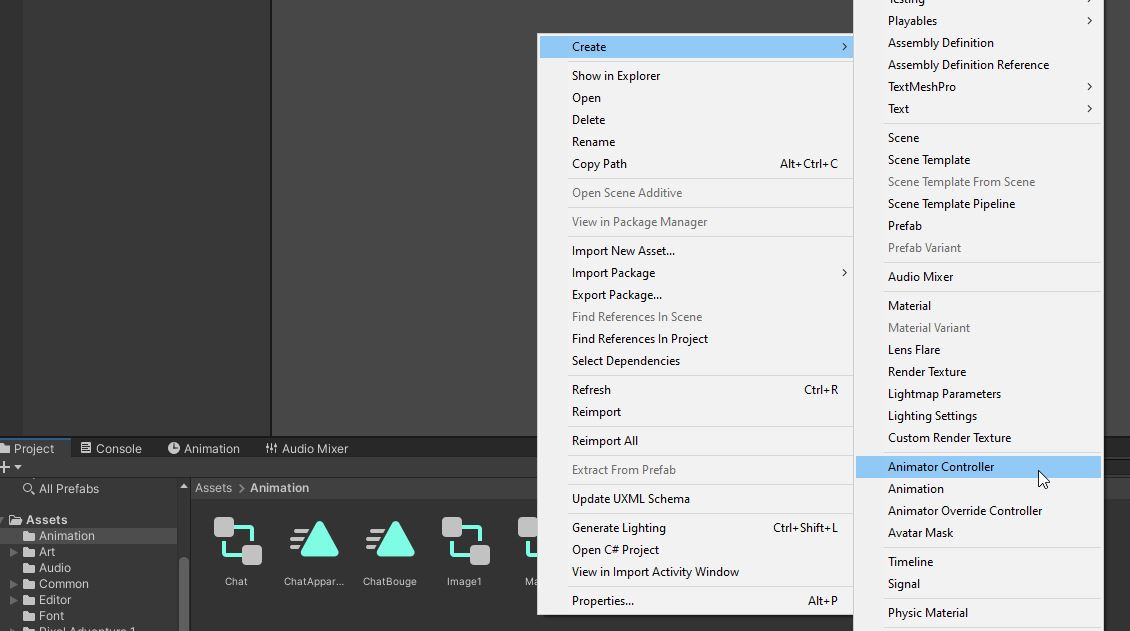Open the Animation tab

(204, 449)
